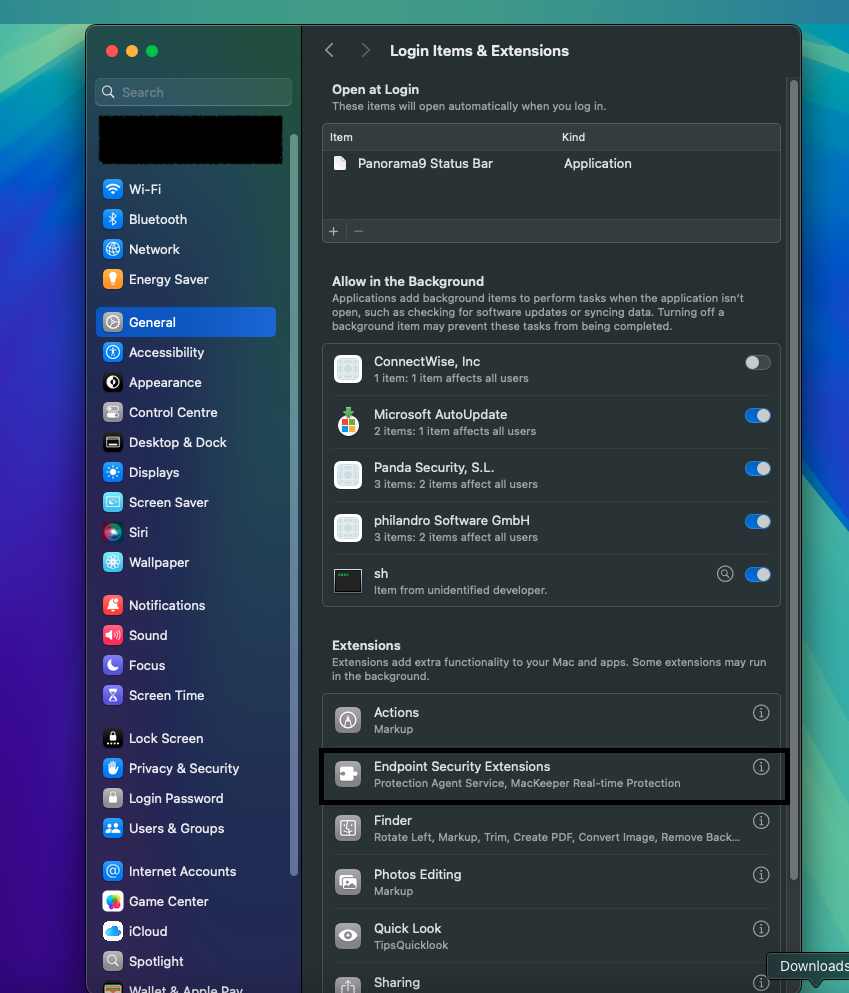Go to Privacy & Security

186,768
